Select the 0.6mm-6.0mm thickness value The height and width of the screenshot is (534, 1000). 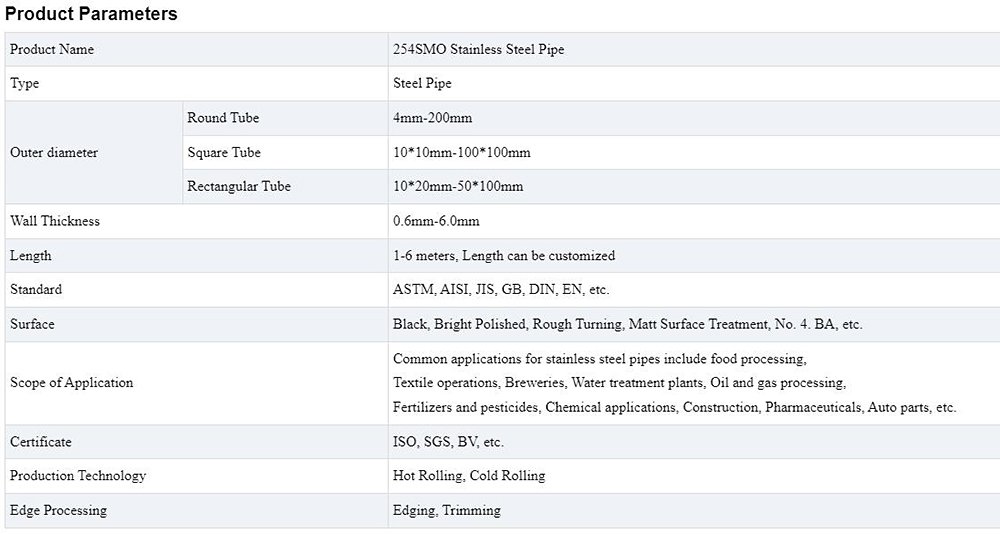pyautogui.click(x=436, y=221)
